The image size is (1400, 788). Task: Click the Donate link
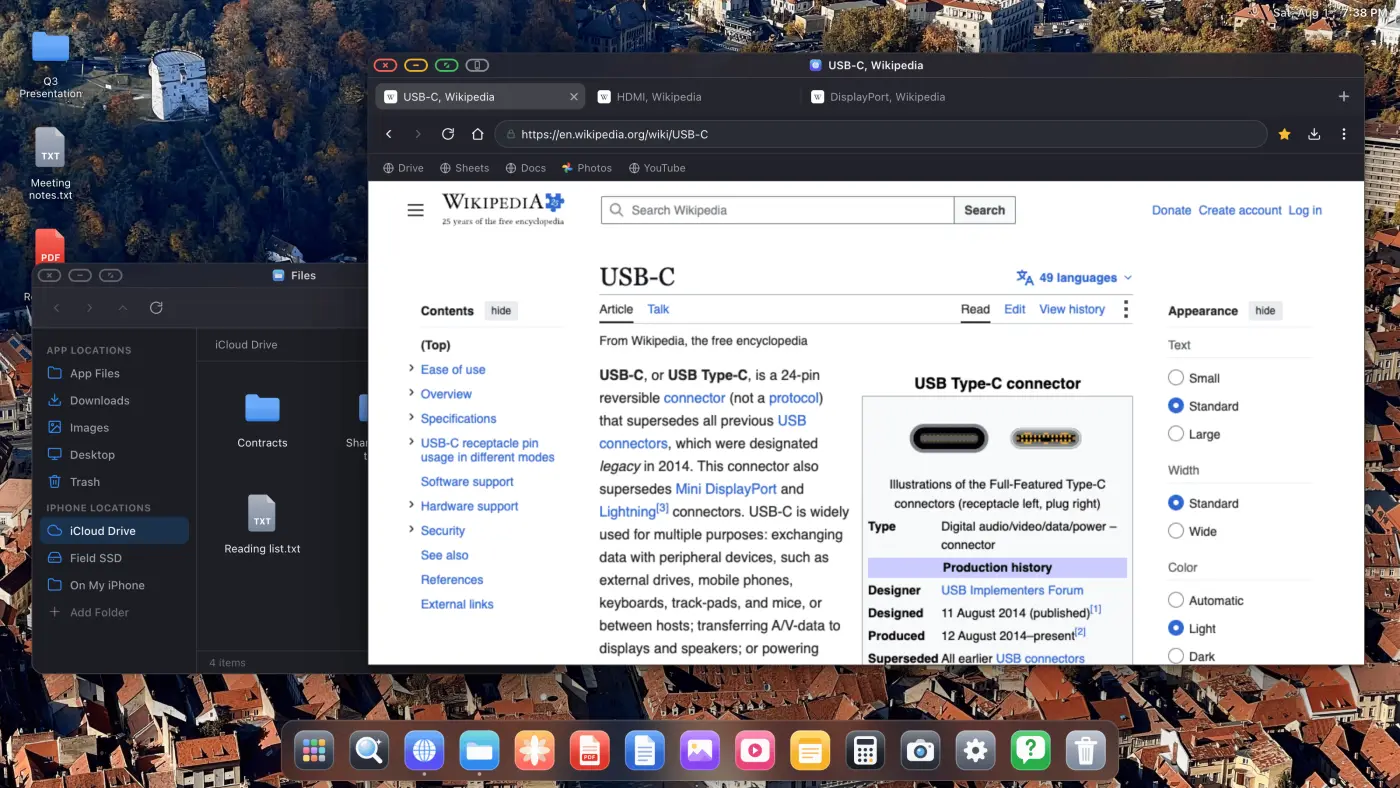coord(1171,210)
